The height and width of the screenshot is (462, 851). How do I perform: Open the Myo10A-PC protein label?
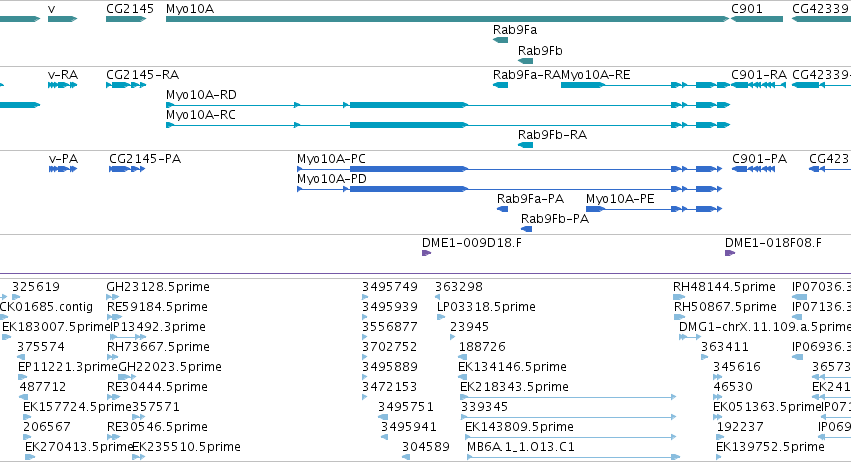click(331, 159)
